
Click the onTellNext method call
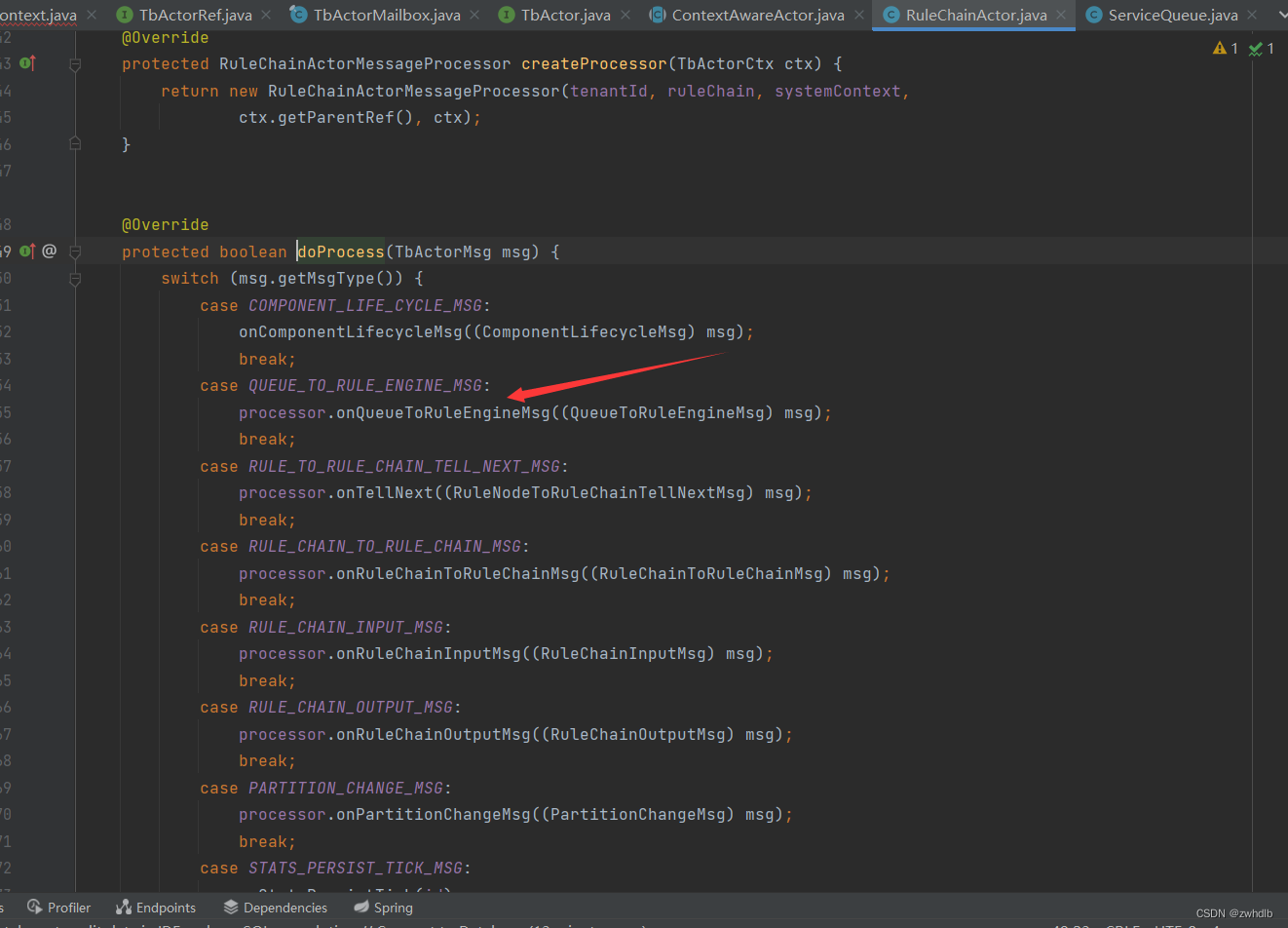(385, 493)
